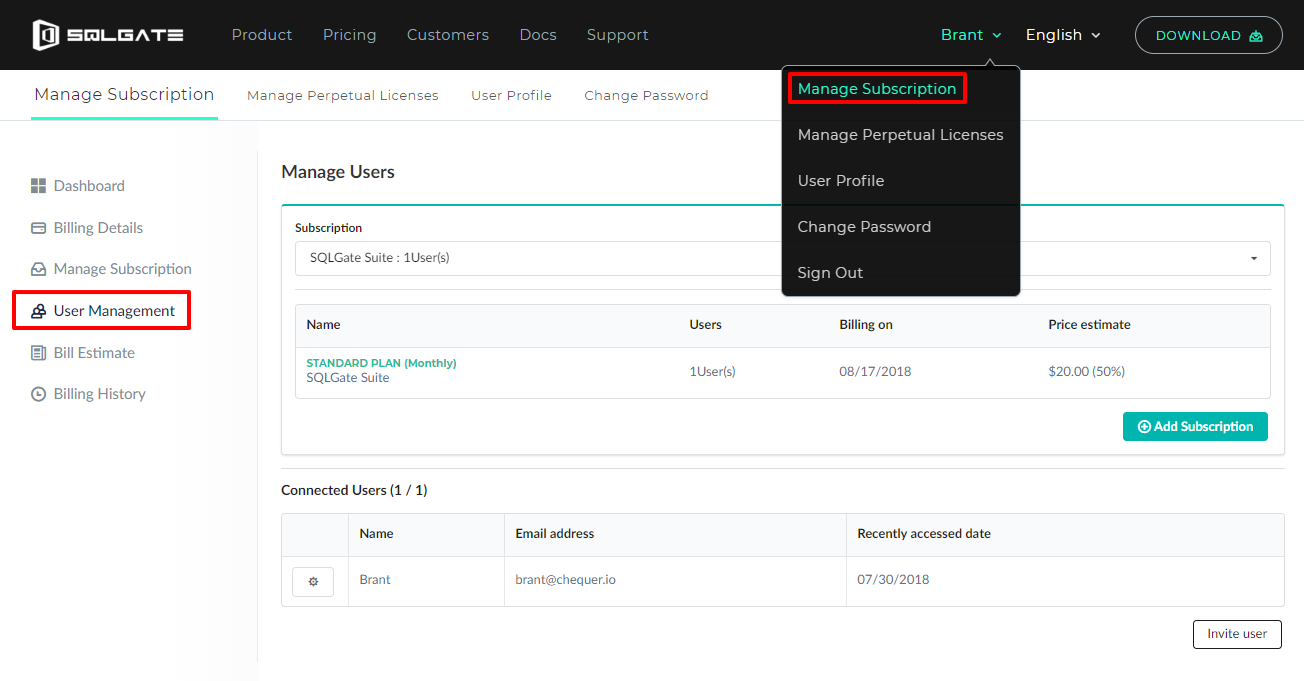Open the Change Password tab
1304x681 pixels.
point(646,96)
